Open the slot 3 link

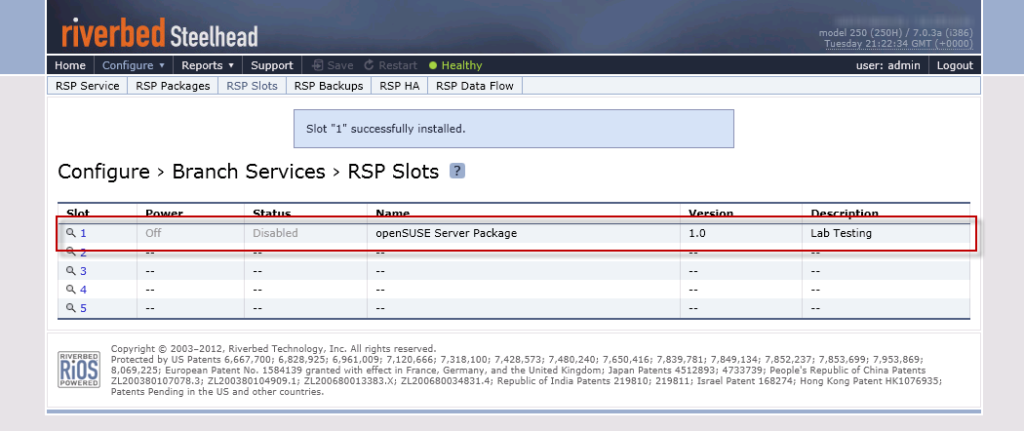click(83, 270)
